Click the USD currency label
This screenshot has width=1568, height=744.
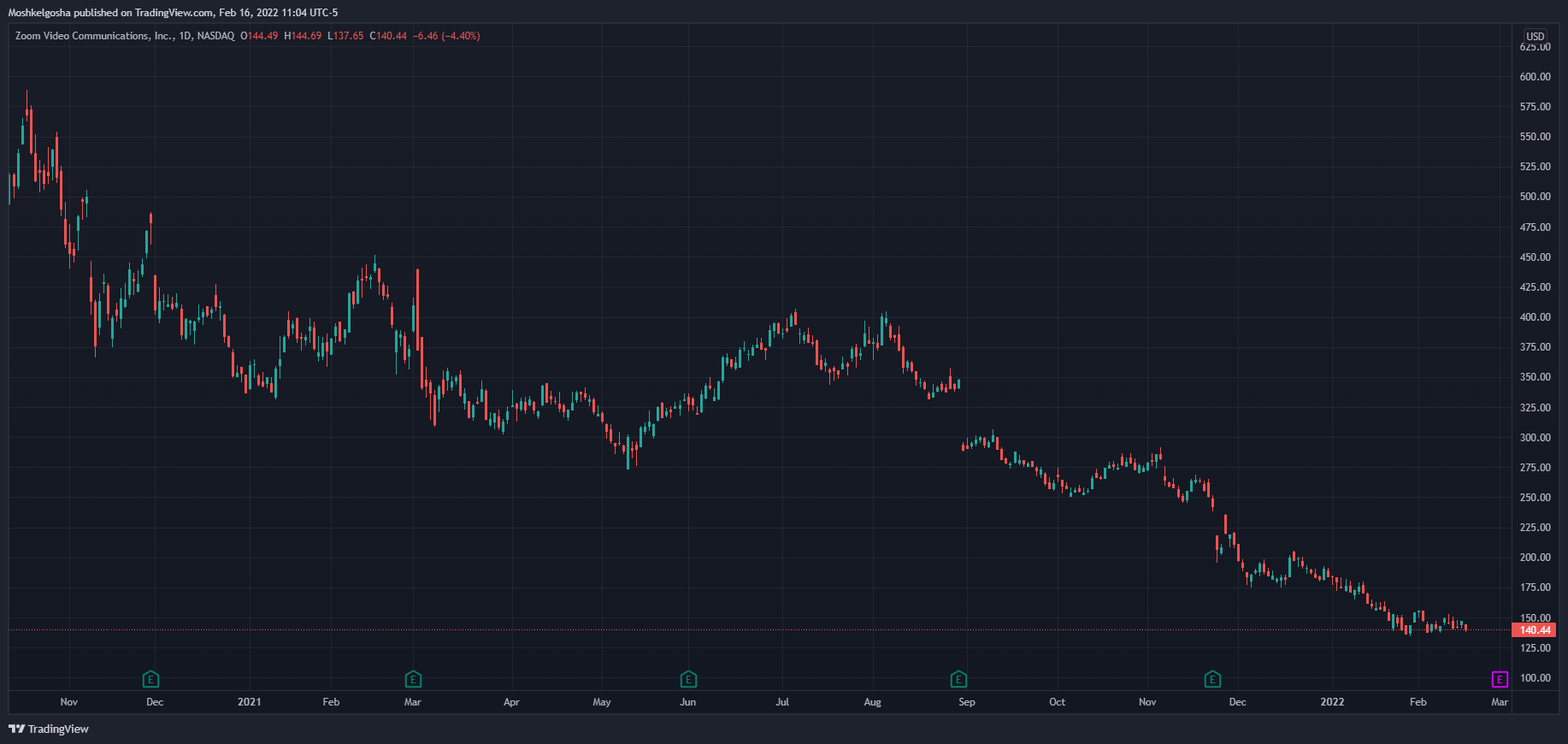1536,36
